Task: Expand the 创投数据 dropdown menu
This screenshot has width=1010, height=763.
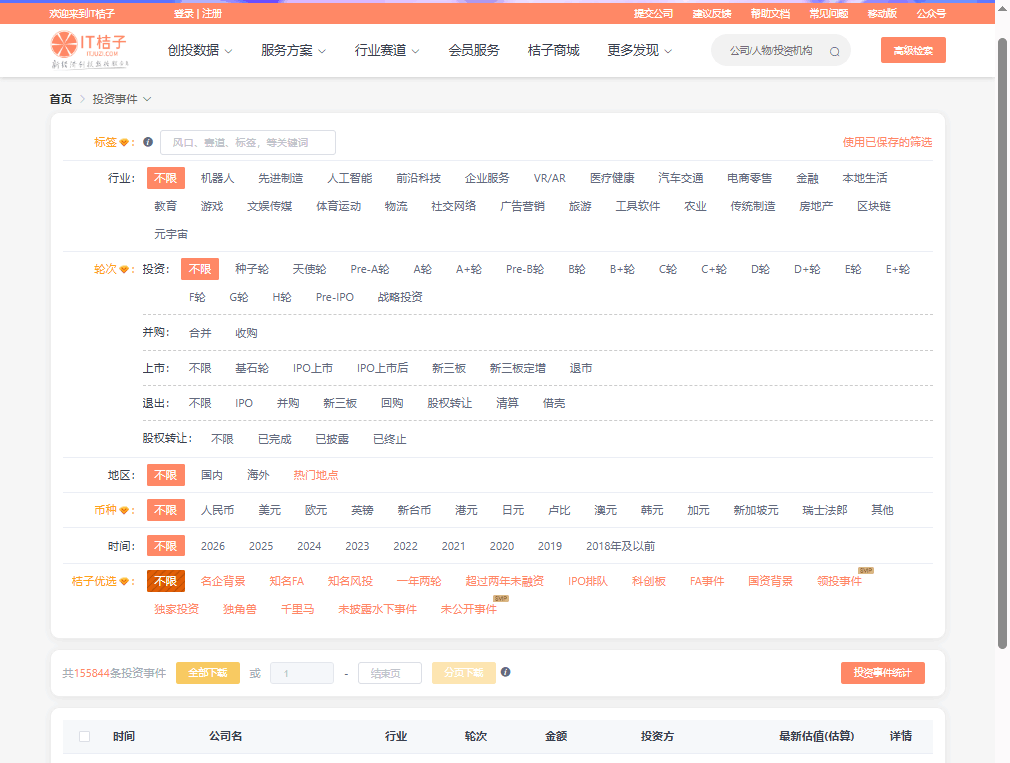Action: click(x=200, y=50)
